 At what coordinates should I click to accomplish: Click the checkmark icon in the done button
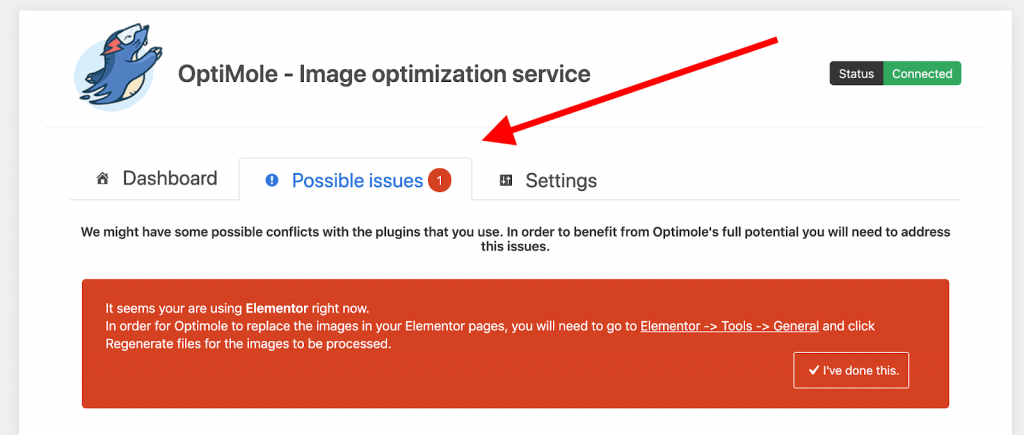(x=814, y=371)
